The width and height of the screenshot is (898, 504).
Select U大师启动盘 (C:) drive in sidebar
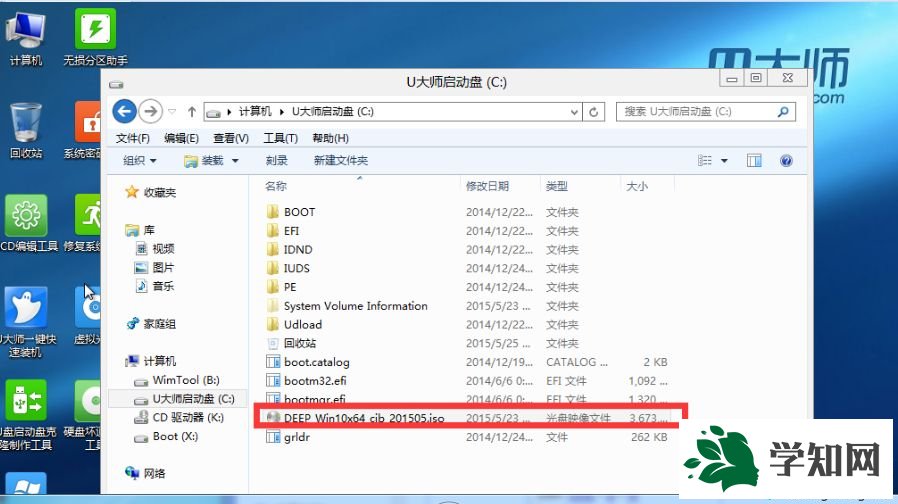pyautogui.click(x=184, y=399)
